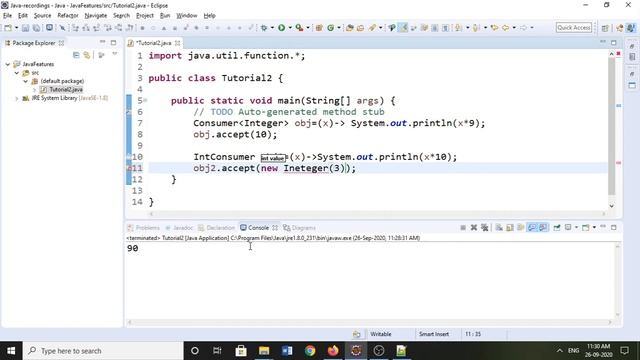Collapse the src folder node
This screenshot has height=360, width=640.
16,73
